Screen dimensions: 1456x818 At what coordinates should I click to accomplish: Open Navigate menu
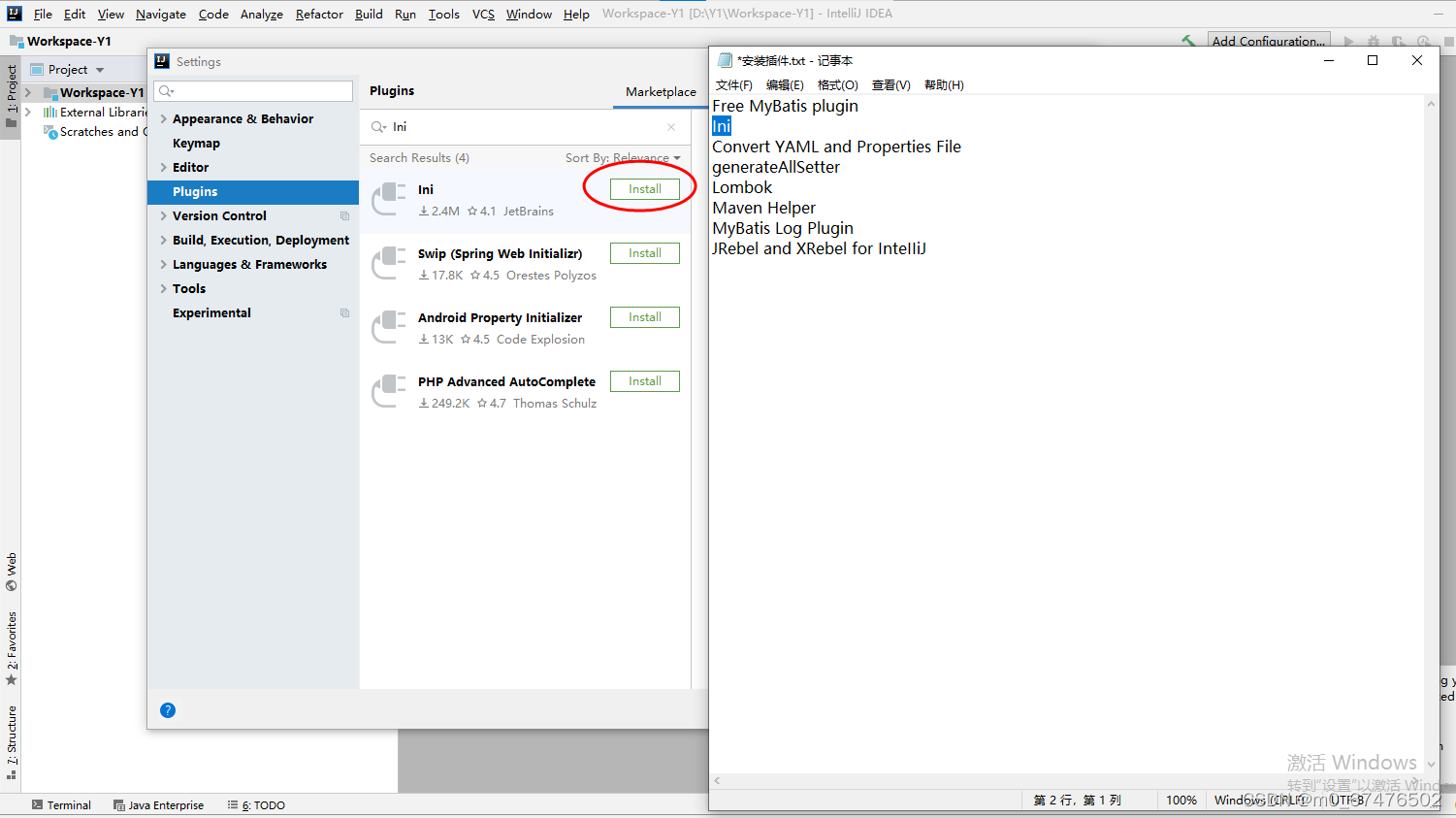click(161, 15)
